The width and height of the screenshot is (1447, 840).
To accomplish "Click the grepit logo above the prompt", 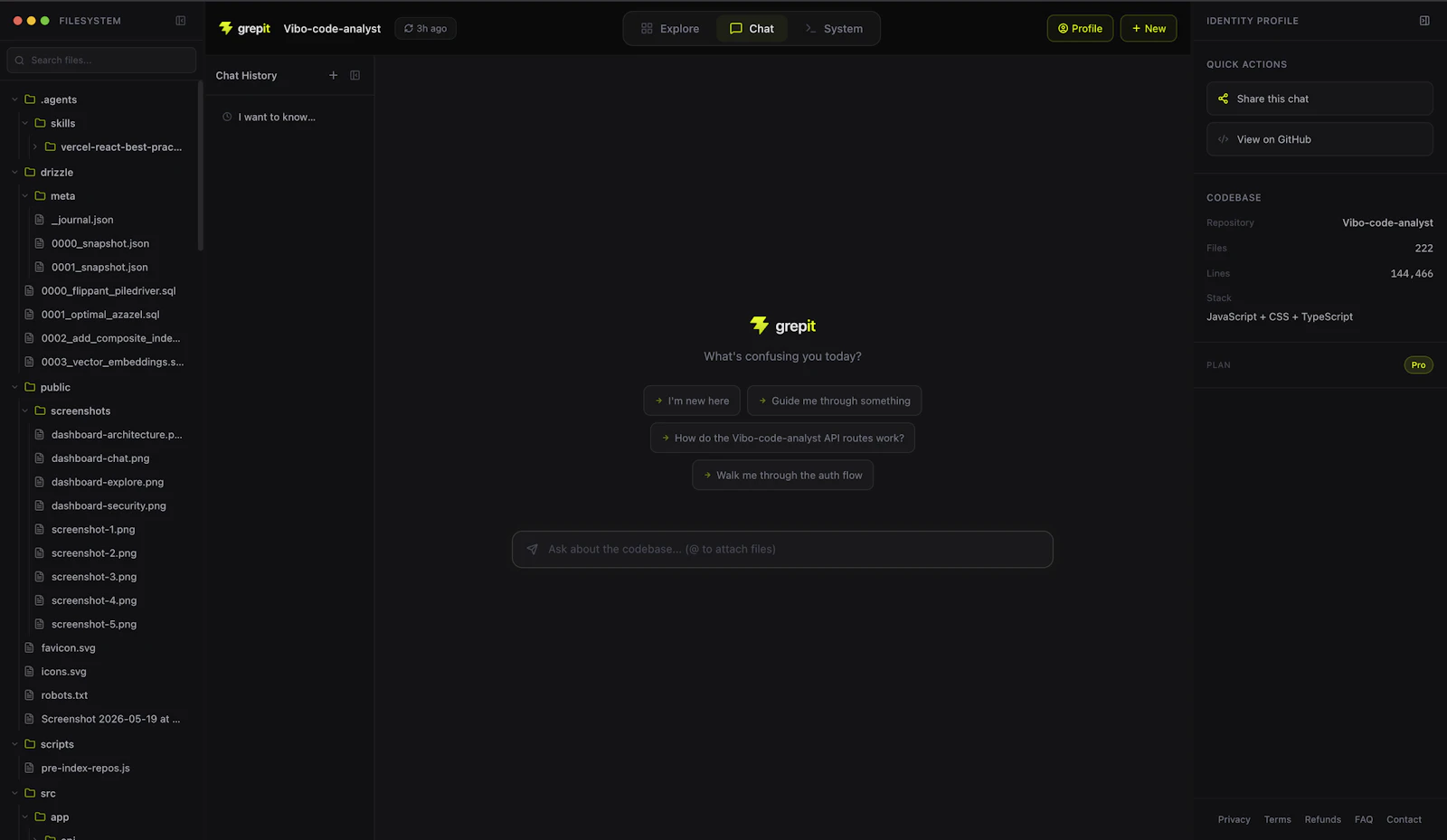I will (783, 326).
